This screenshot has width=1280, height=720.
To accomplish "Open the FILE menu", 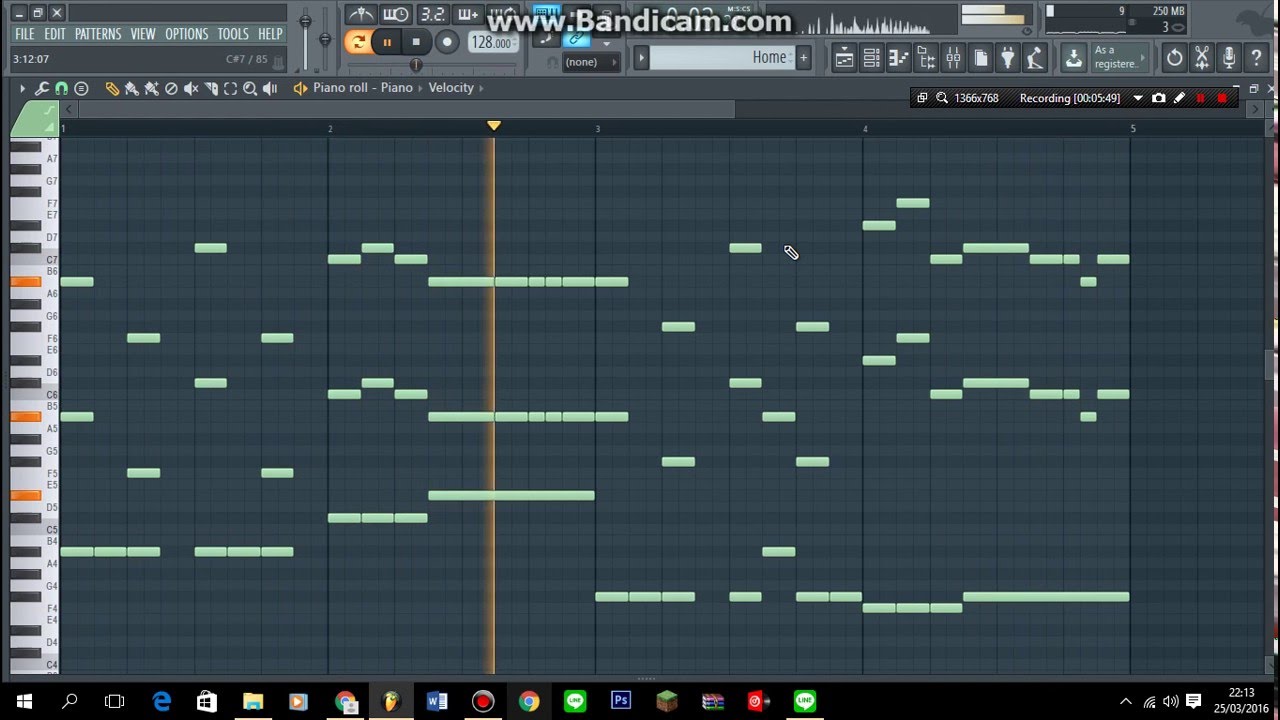I will pos(25,34).
